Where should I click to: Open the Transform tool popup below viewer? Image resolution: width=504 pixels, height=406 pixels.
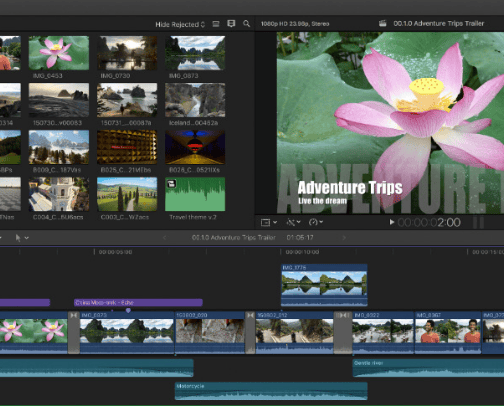pos(269,222)
